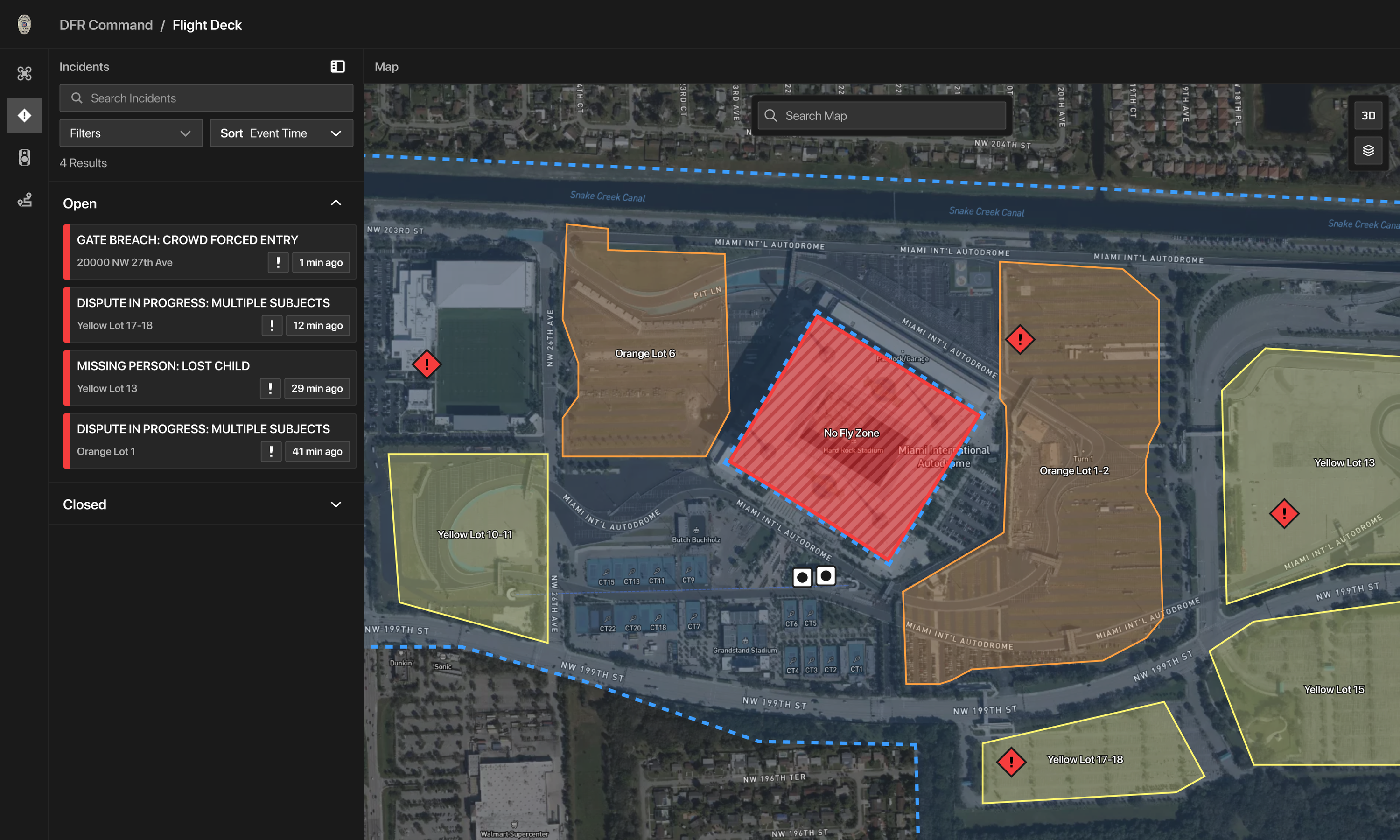Focus the Search Map field
This screenshot has height=840, width=1400.
(882, 116)
